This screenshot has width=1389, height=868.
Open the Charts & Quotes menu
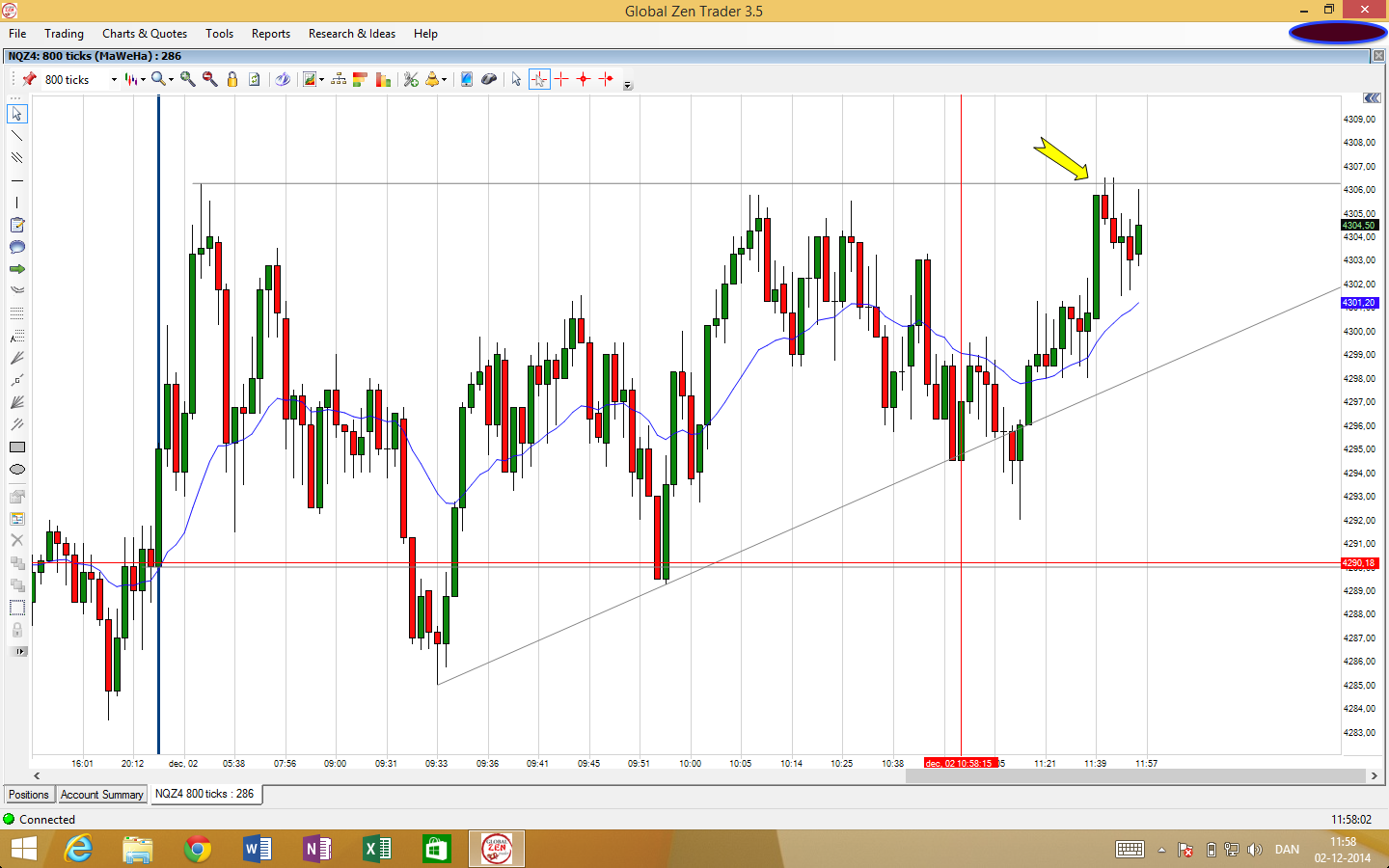point(145,34)
